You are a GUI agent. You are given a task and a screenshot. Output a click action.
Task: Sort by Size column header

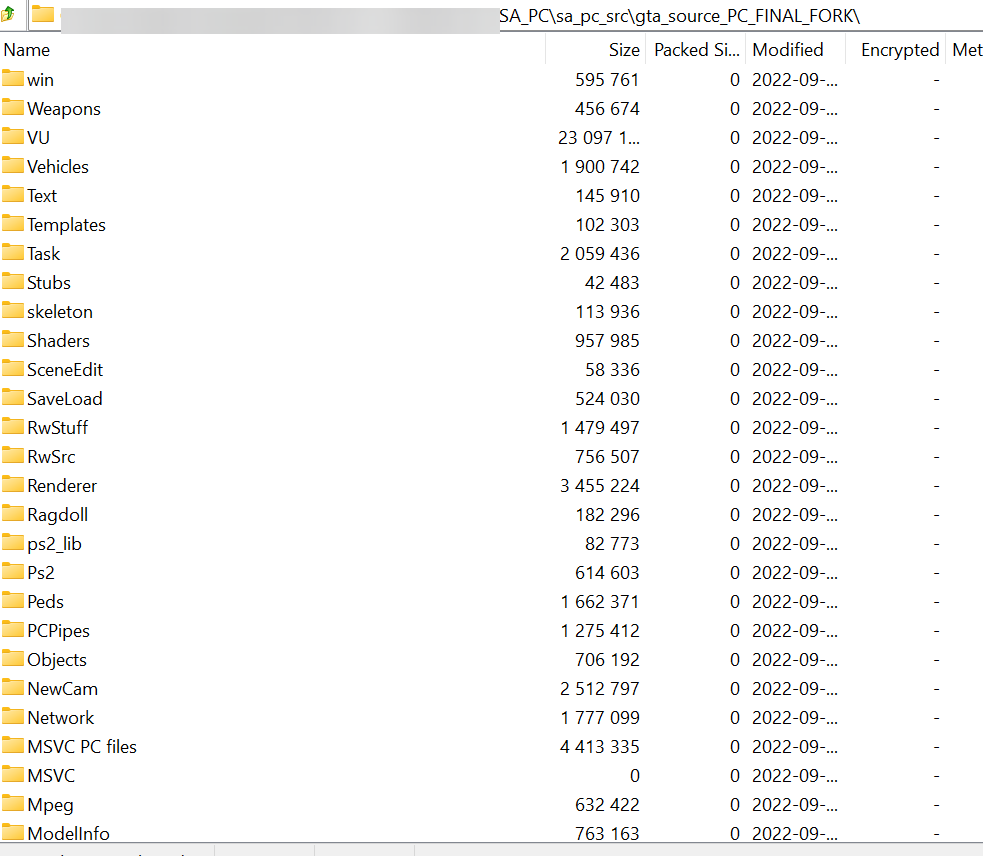click(596, 50)
